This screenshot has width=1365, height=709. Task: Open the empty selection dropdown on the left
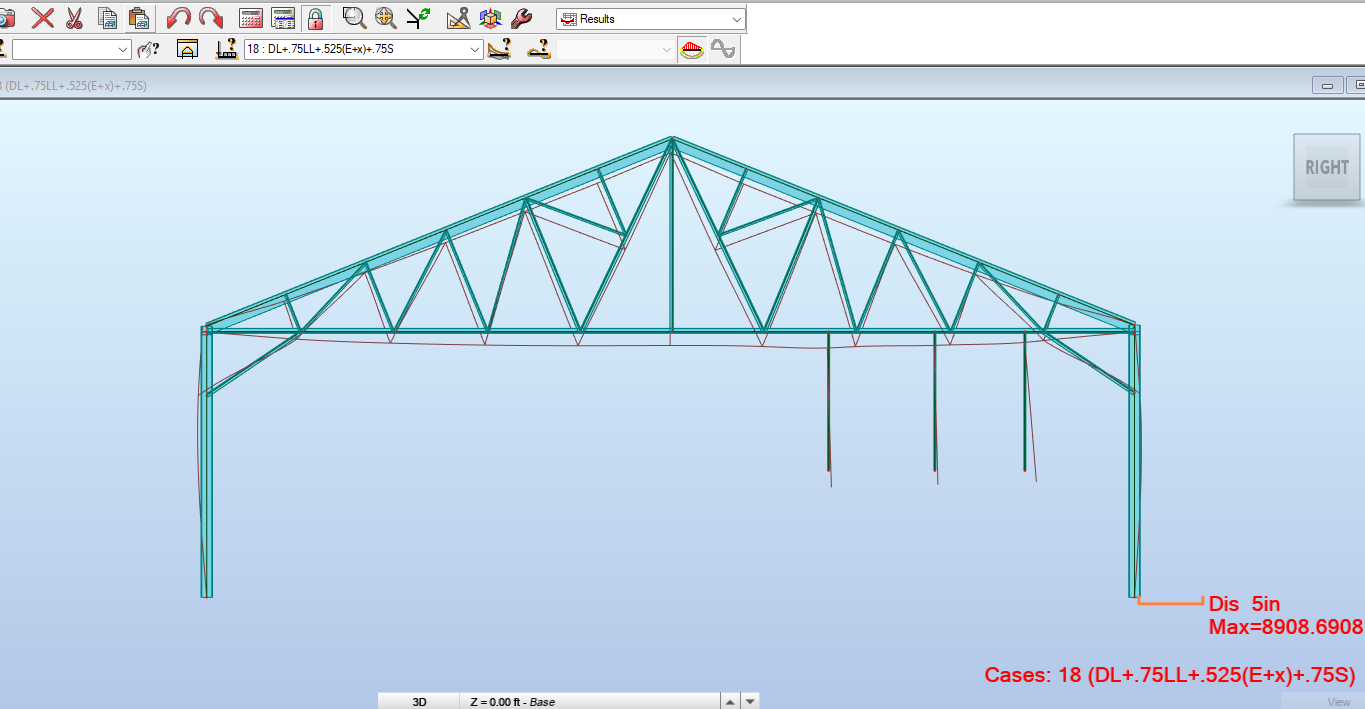point(71,49)
